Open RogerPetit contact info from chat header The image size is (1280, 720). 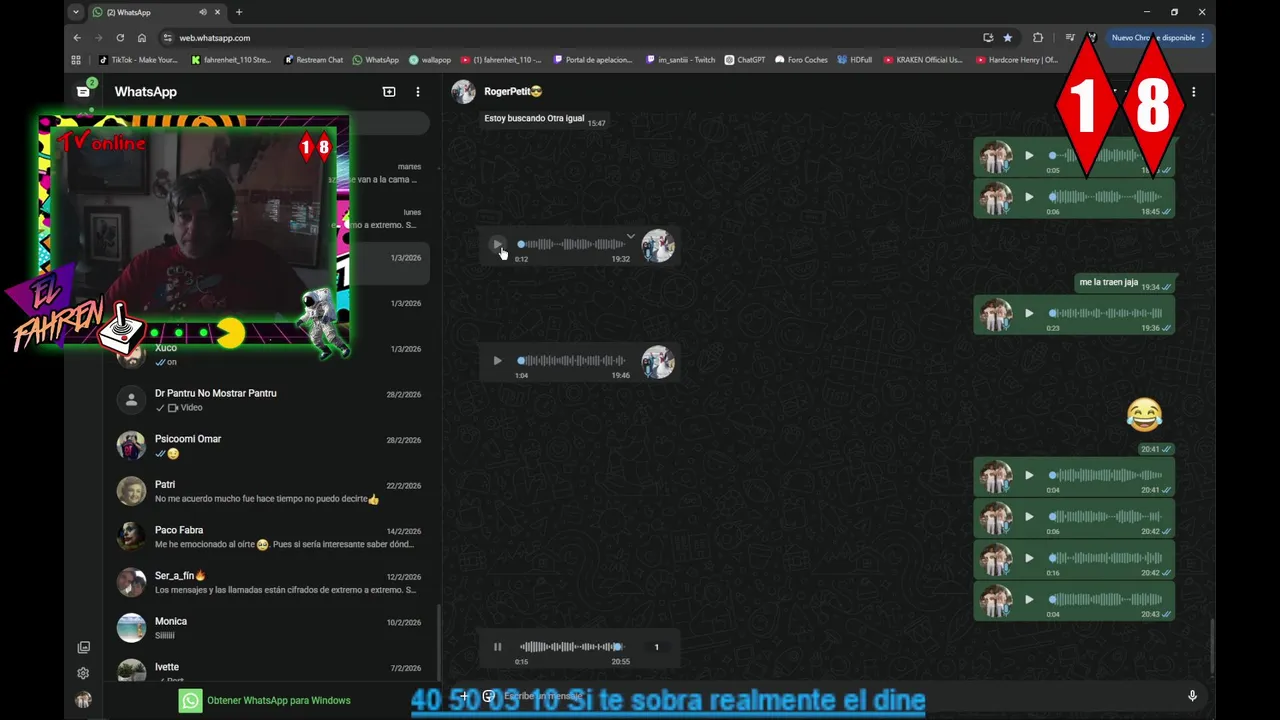[513, 91]
